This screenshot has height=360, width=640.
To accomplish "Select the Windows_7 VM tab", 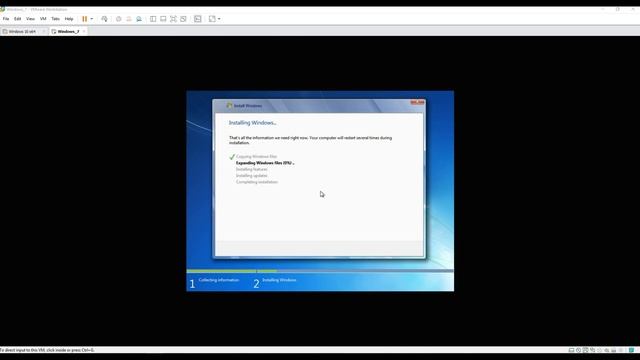I will tap(68, 31).
